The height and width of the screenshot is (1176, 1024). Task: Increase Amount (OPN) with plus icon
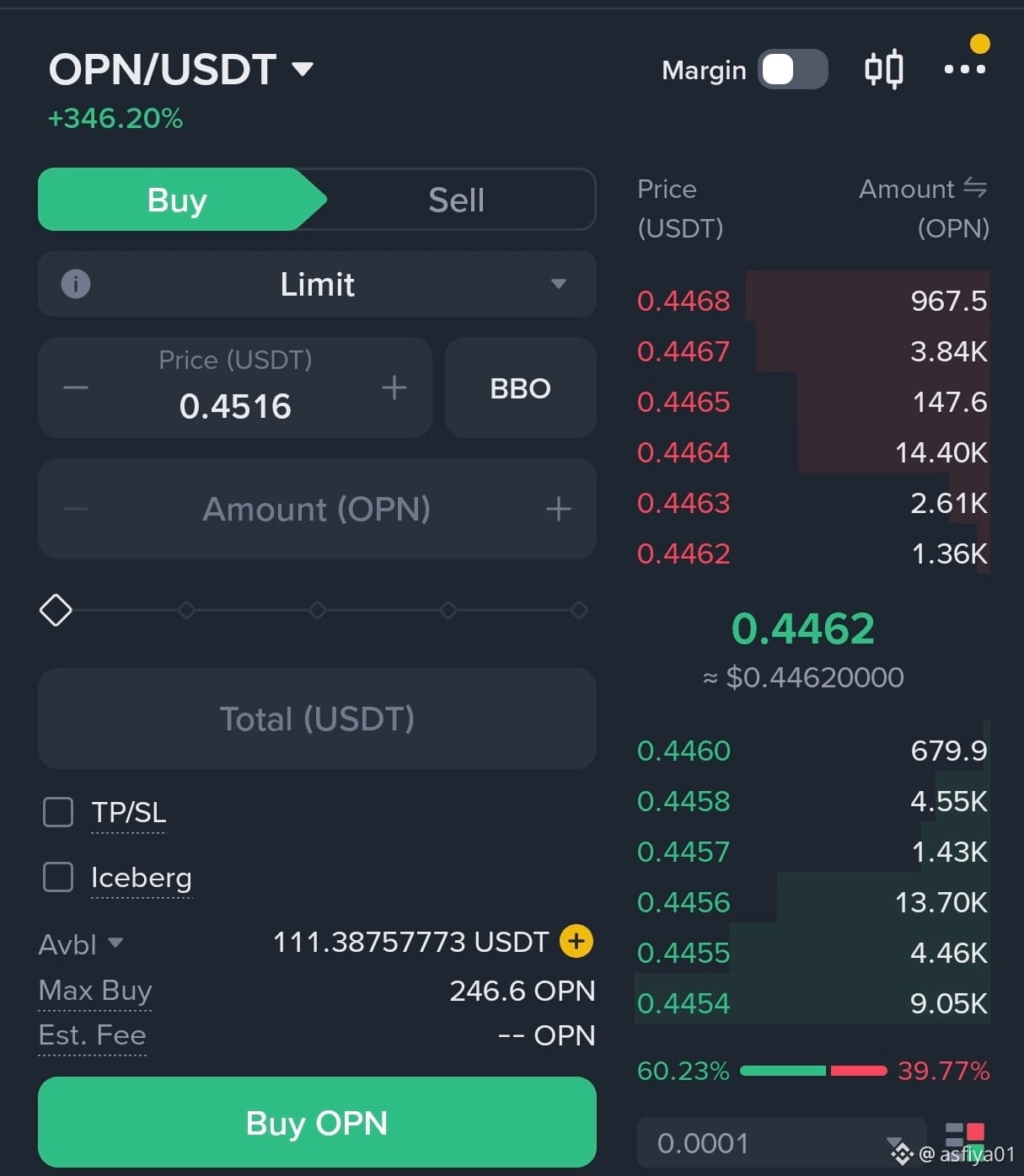pyautogui.click(x=558, y=509)
